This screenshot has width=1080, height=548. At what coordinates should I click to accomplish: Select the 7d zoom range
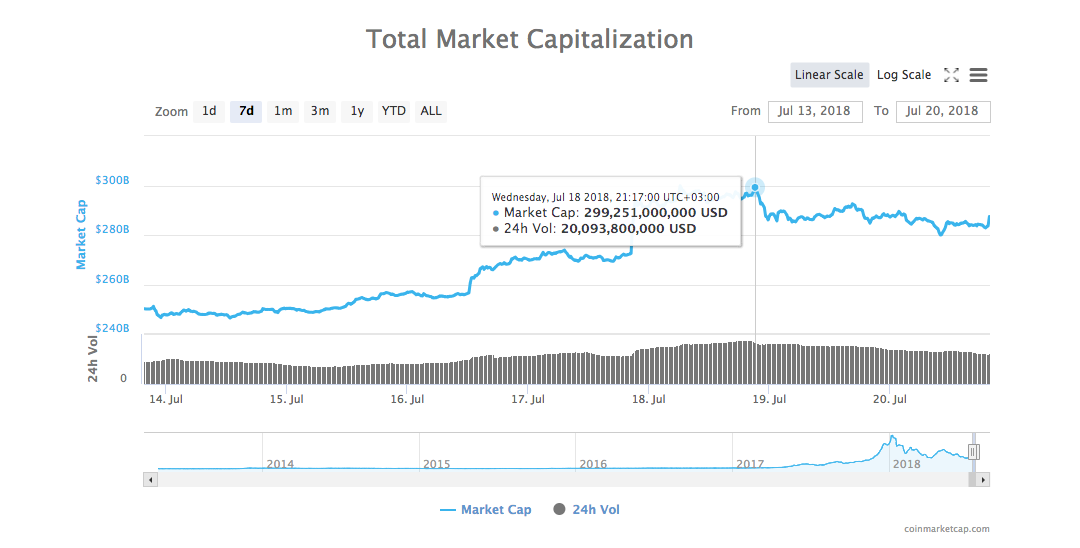pos(246,111)
